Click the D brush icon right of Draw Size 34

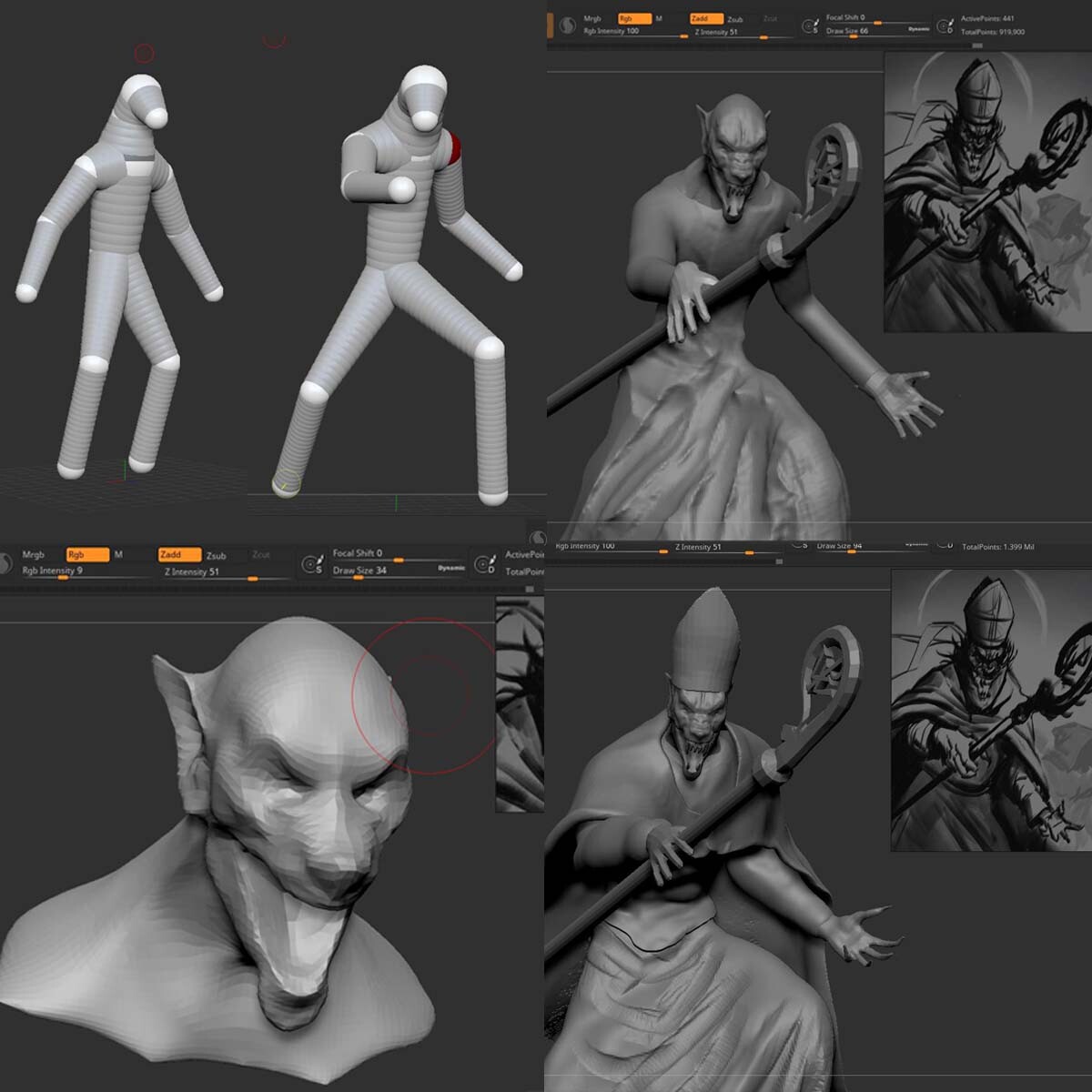point(485,564)
